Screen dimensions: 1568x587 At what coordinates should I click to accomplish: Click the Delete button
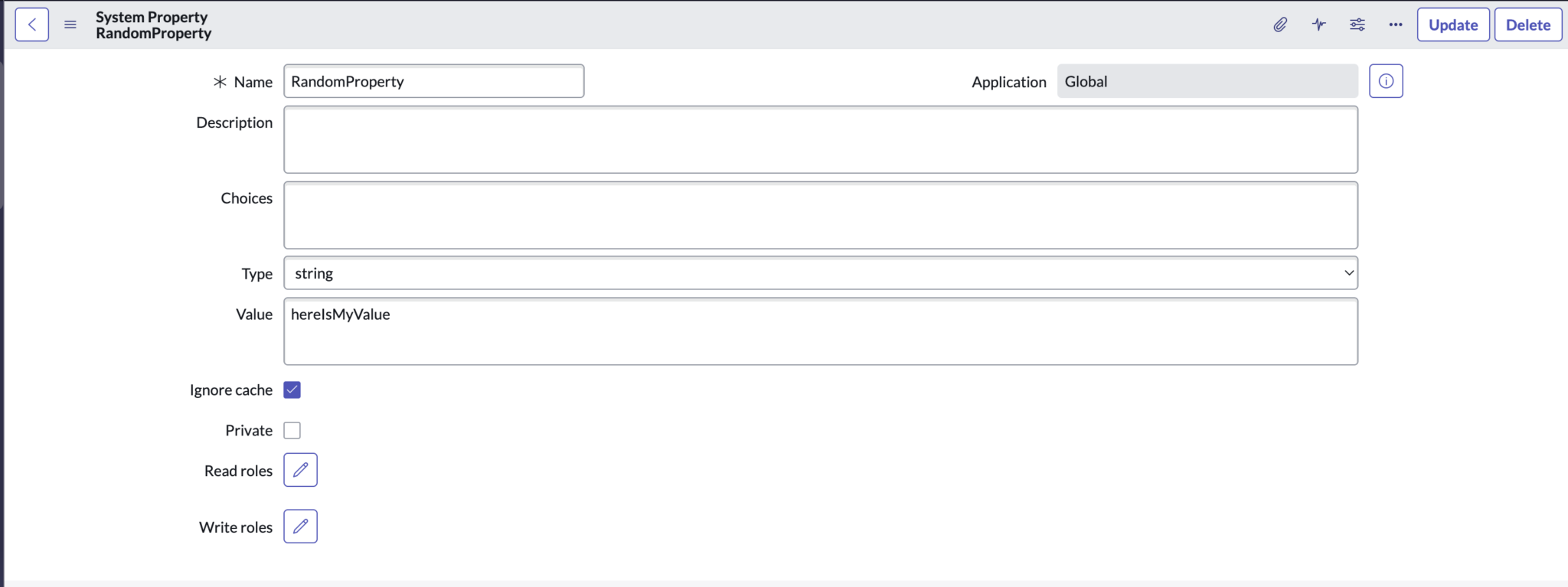(1527, 24)
